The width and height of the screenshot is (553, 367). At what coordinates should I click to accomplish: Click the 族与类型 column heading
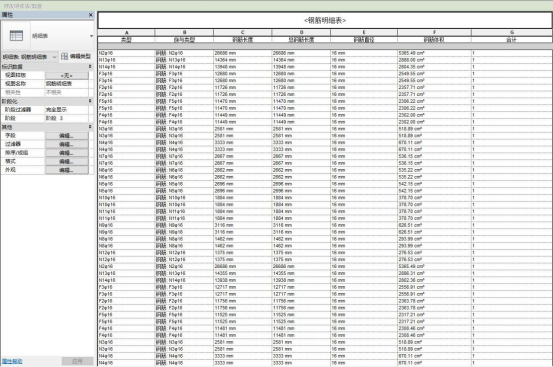point(184,39)
